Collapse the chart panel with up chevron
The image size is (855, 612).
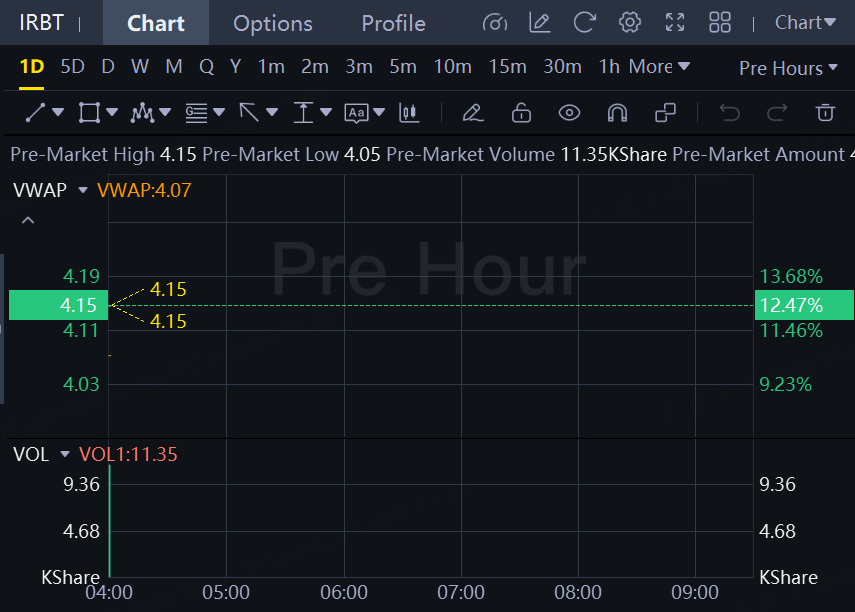[28, 220]
